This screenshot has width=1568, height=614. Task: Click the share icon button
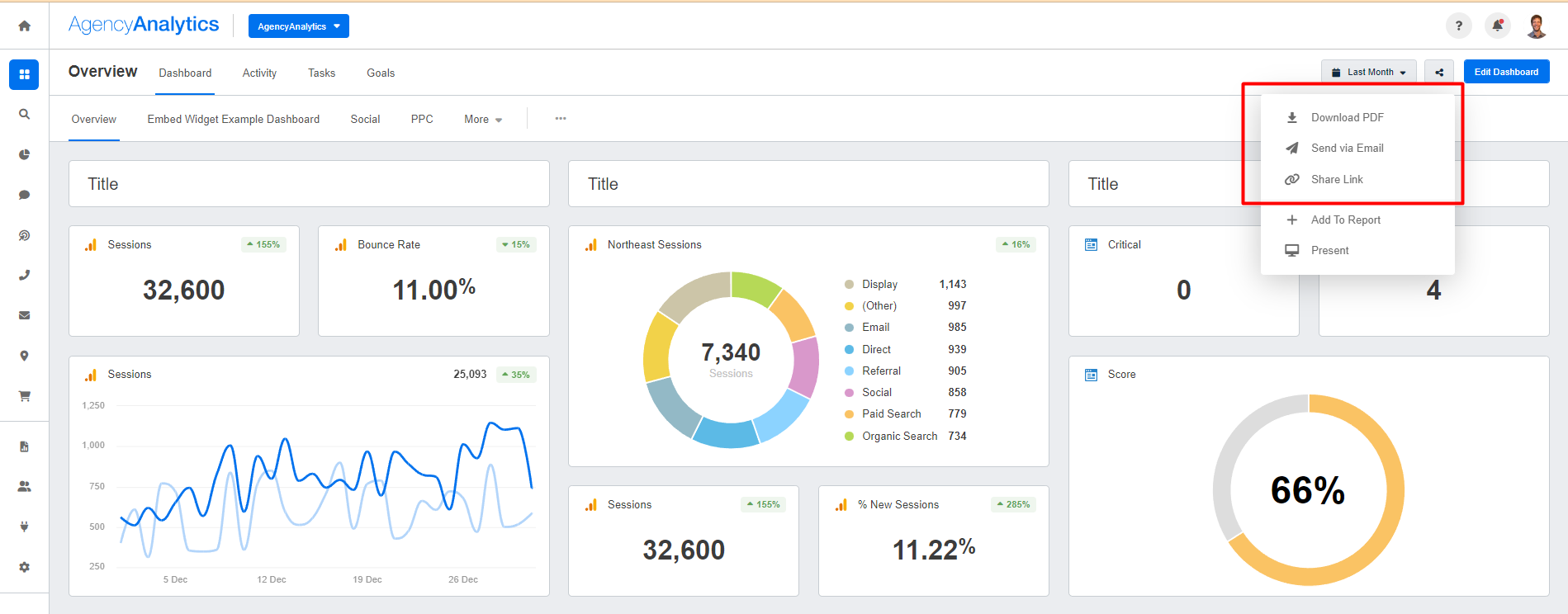pos(1439,73)
